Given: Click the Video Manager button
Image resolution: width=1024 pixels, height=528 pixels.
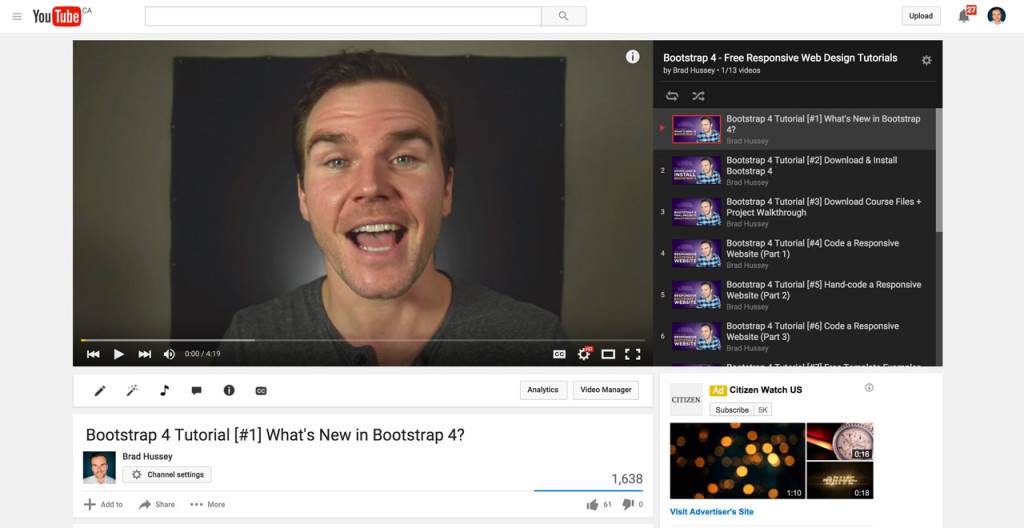Looking at the screenshot, I should pos(605,390).
